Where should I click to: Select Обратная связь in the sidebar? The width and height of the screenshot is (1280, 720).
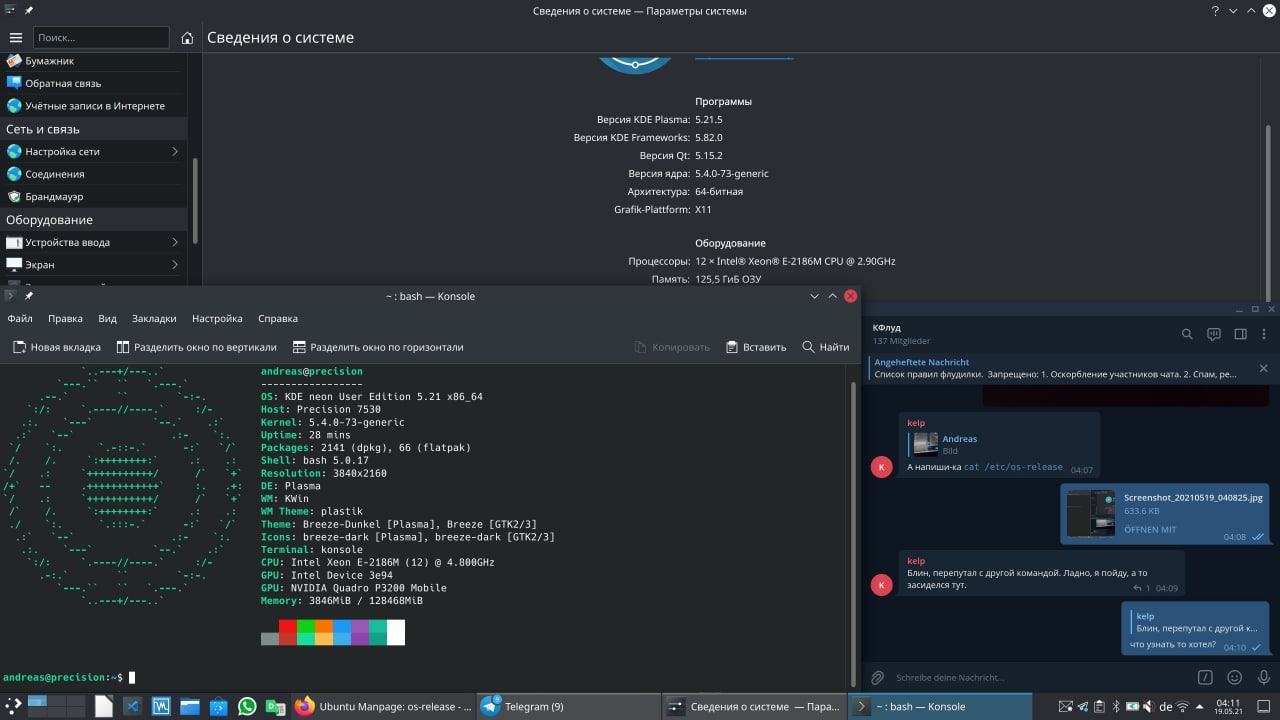(x=94, y=83)
